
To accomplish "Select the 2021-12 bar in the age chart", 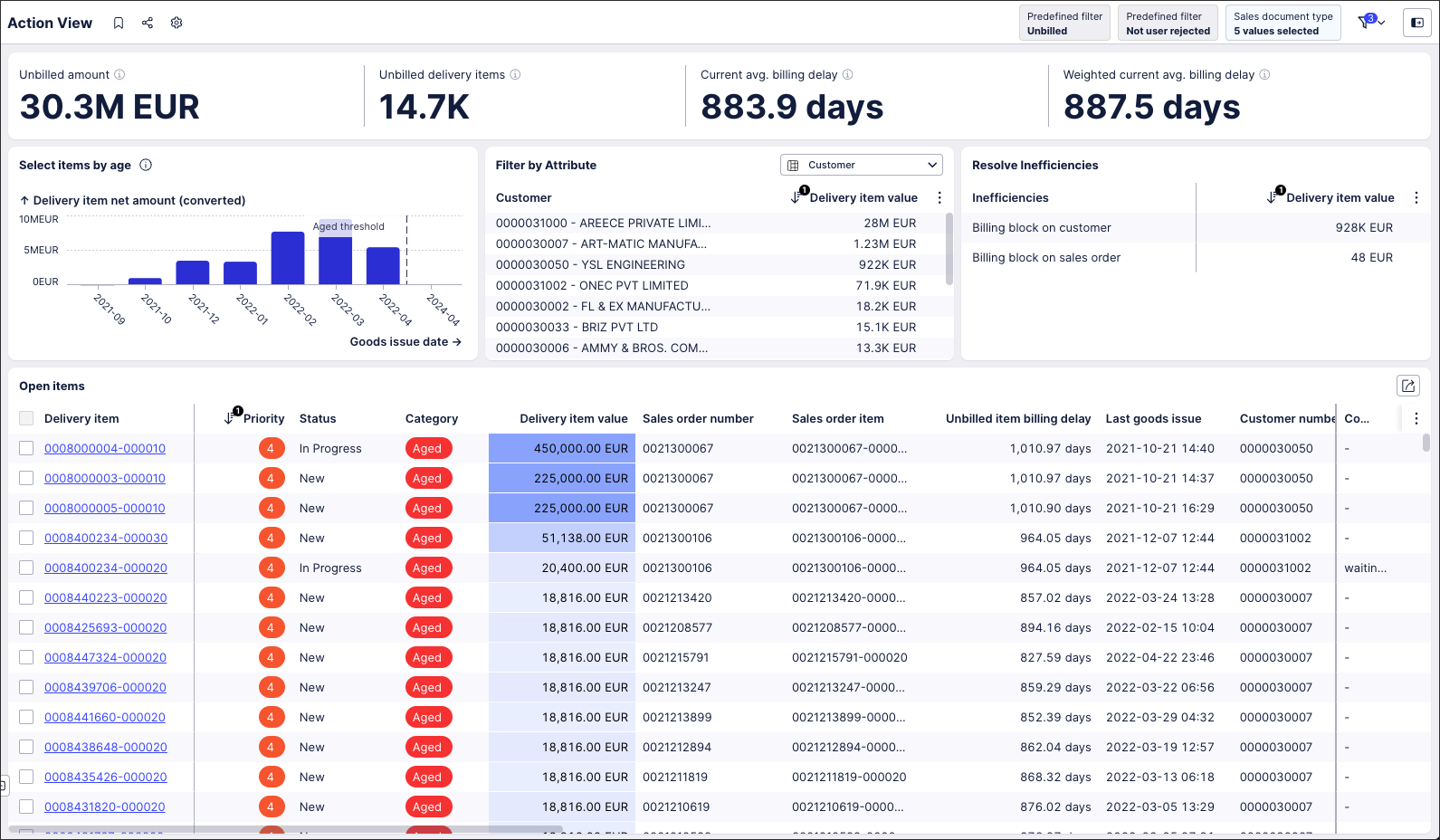I will [193, 272].
